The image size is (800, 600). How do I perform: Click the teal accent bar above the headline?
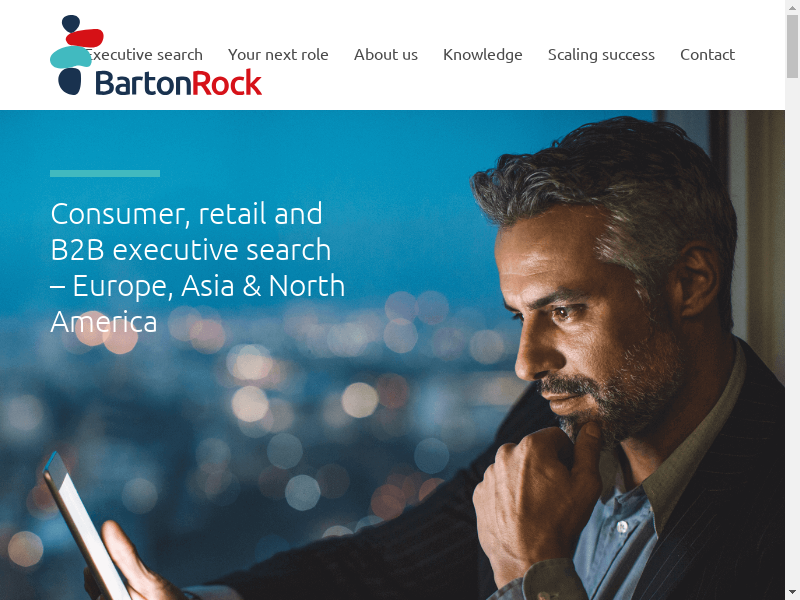click(105, 173)
